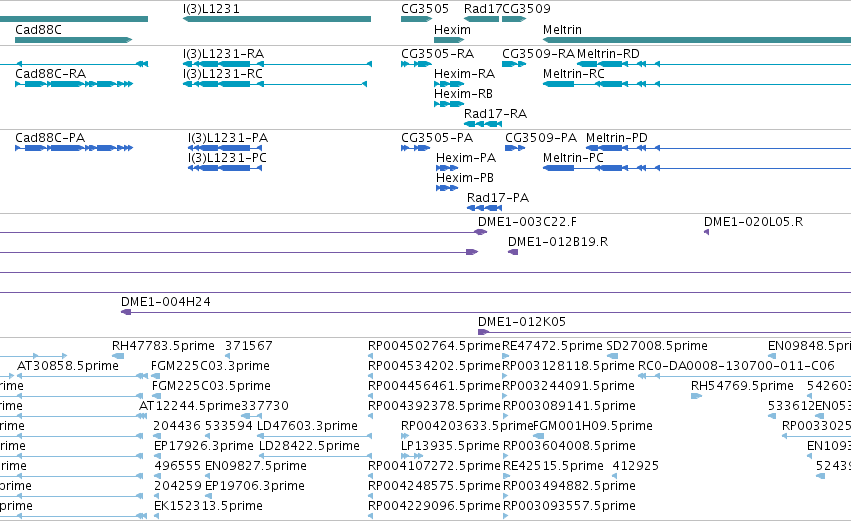Select transcript CG3509-RA label
Image resolution: width=851 pixels, height=521 pixels.
click(x=538, y=54)
